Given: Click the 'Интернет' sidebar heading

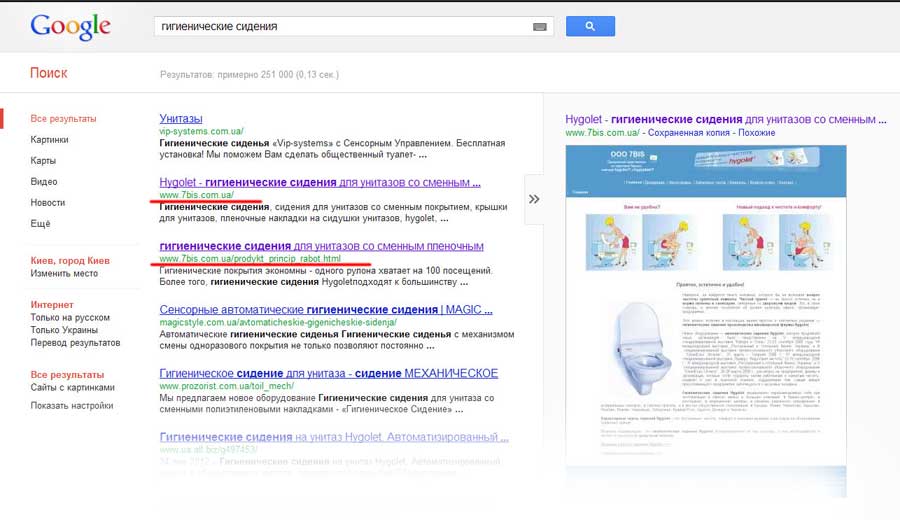Looking at the screenshot, I should click(52, 305).
